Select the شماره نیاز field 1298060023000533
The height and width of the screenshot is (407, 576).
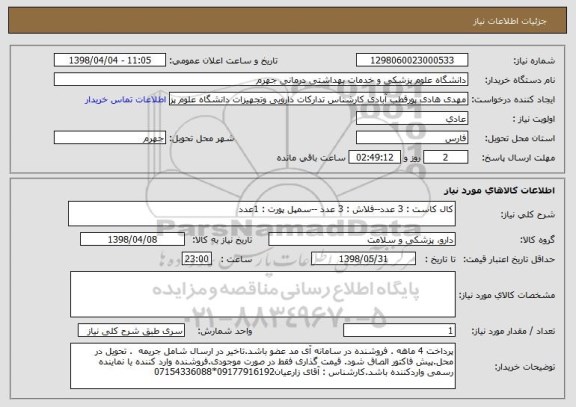coord(412,60)
